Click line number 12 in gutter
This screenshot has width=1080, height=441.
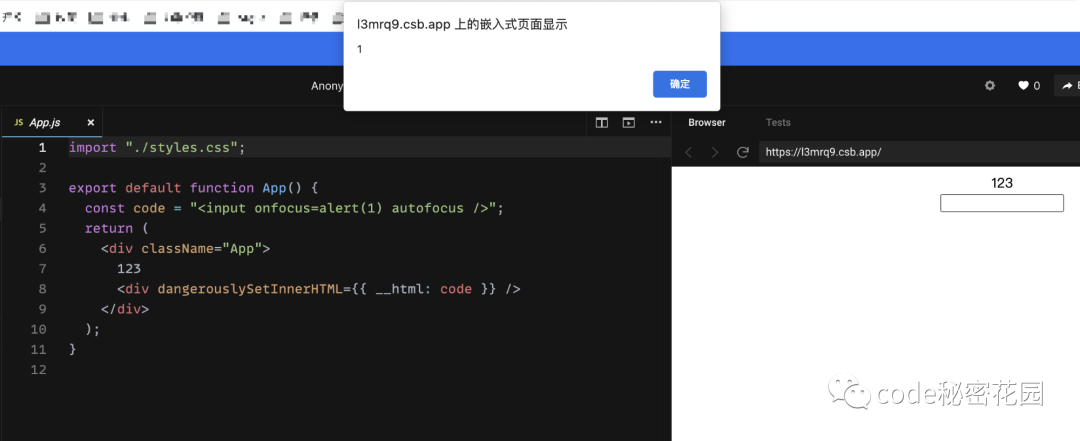[39, 370]
